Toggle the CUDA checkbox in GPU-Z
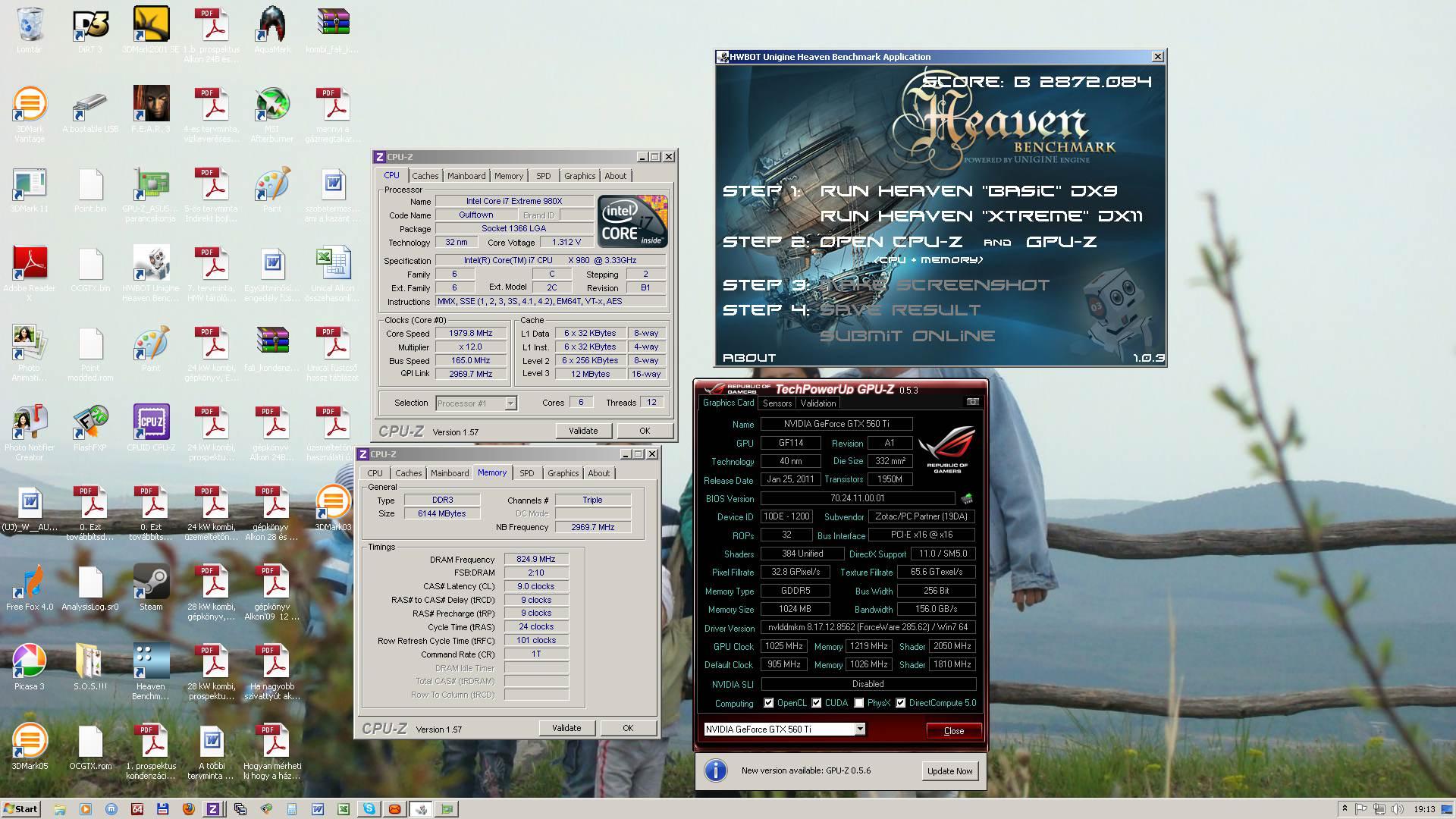 click(817, 703)
